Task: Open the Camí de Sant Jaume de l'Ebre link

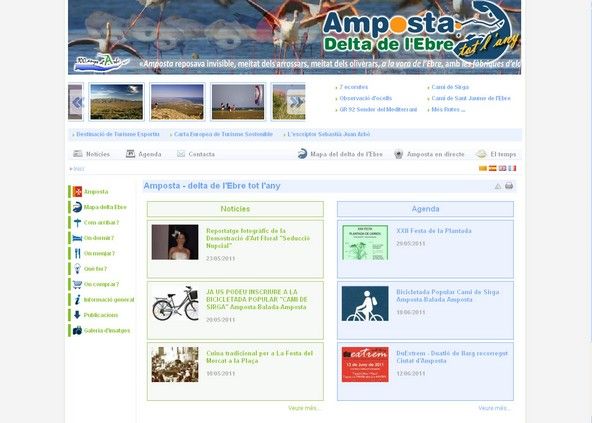Action: point(471,98)
